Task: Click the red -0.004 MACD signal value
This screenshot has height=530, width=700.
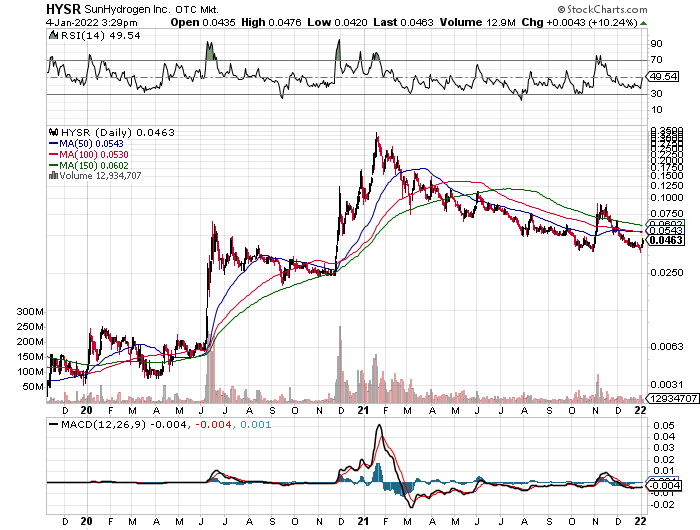Action: 212,425
